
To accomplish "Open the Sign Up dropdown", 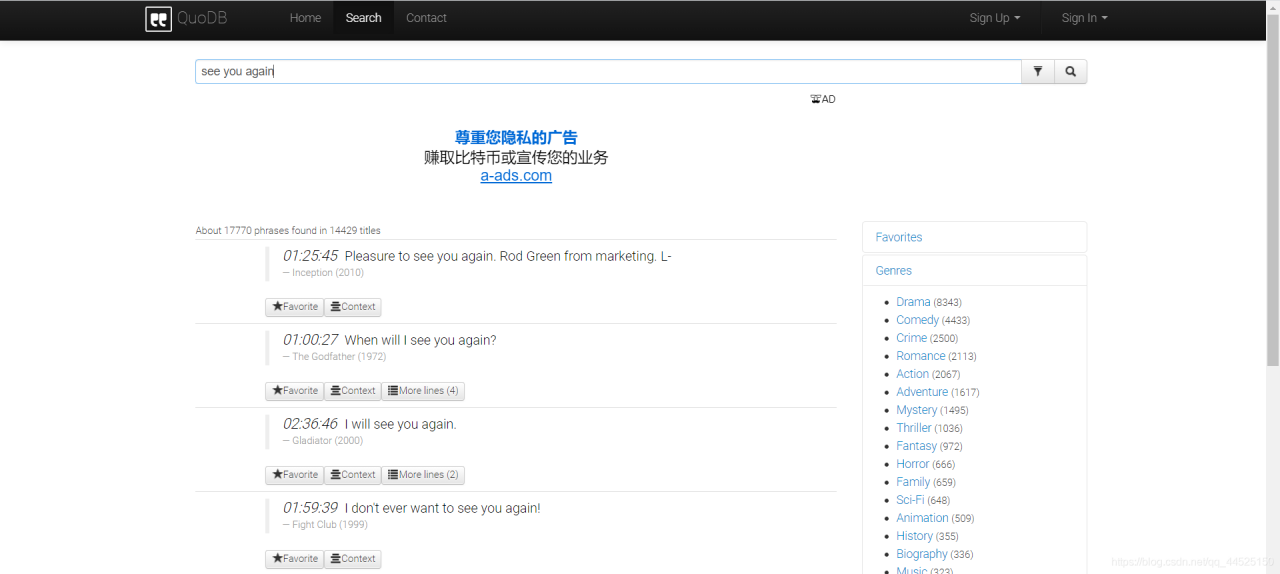I will (x=995, y=18).
